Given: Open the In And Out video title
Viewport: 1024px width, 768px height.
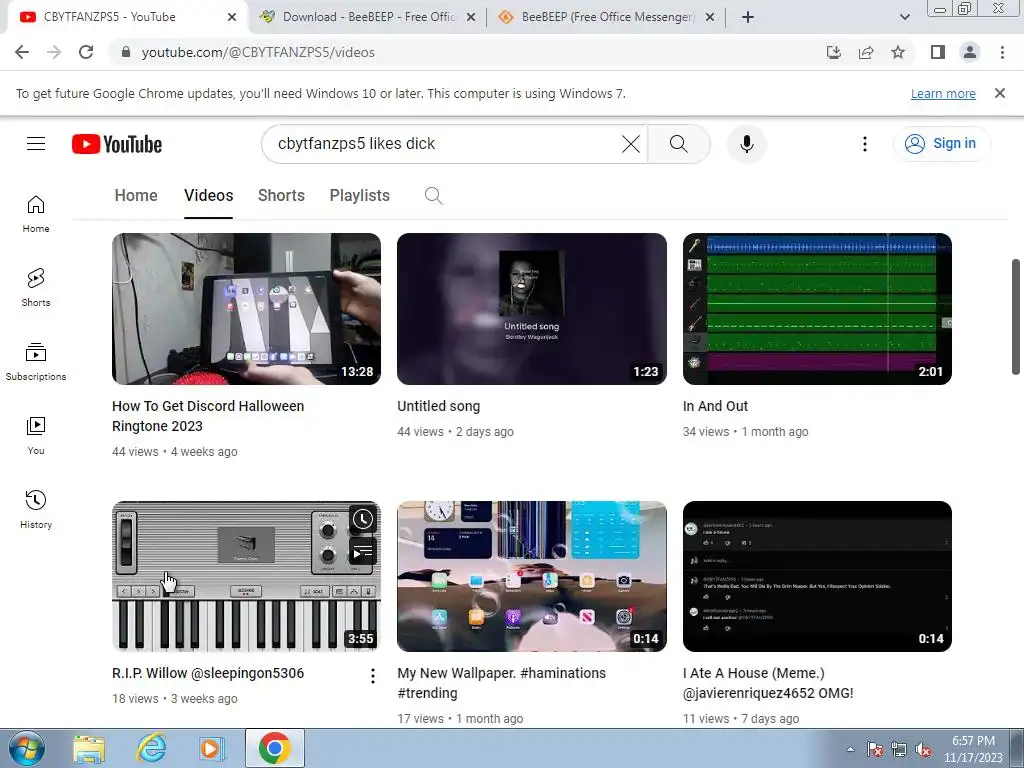Looking at the screenshot, I should tap(715, 406).
